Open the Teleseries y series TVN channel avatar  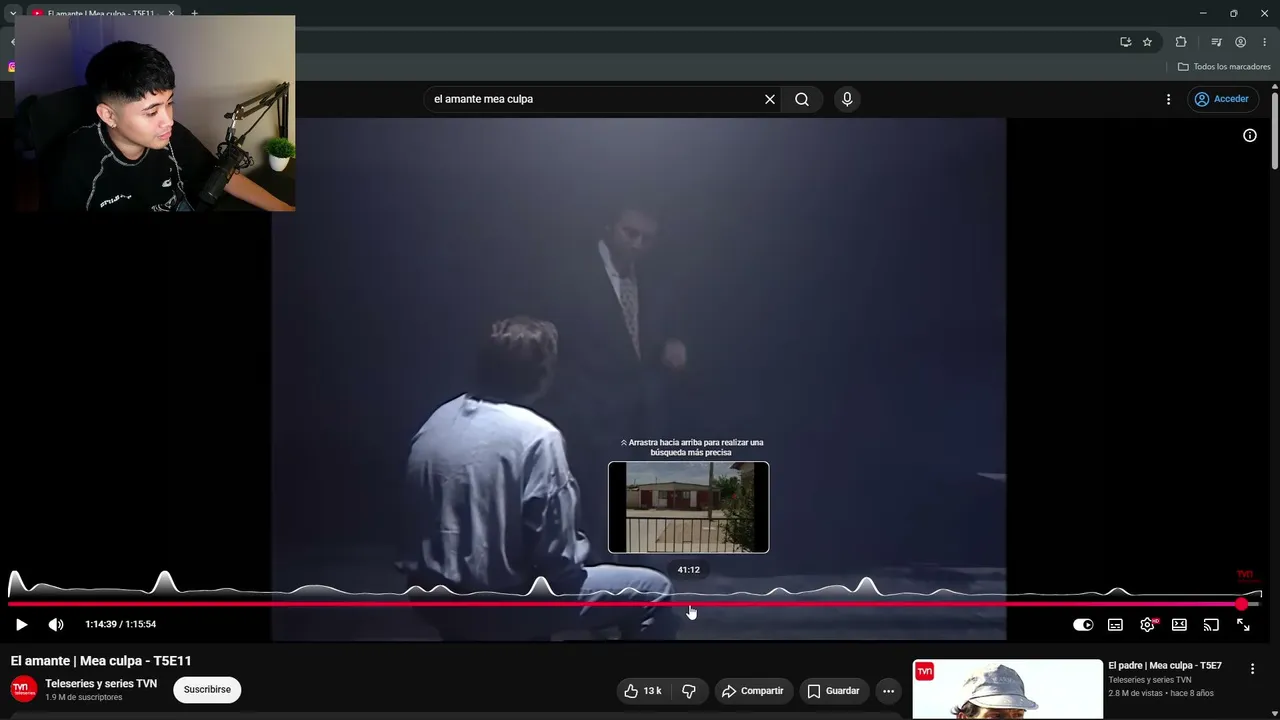(x=24, y=689)
